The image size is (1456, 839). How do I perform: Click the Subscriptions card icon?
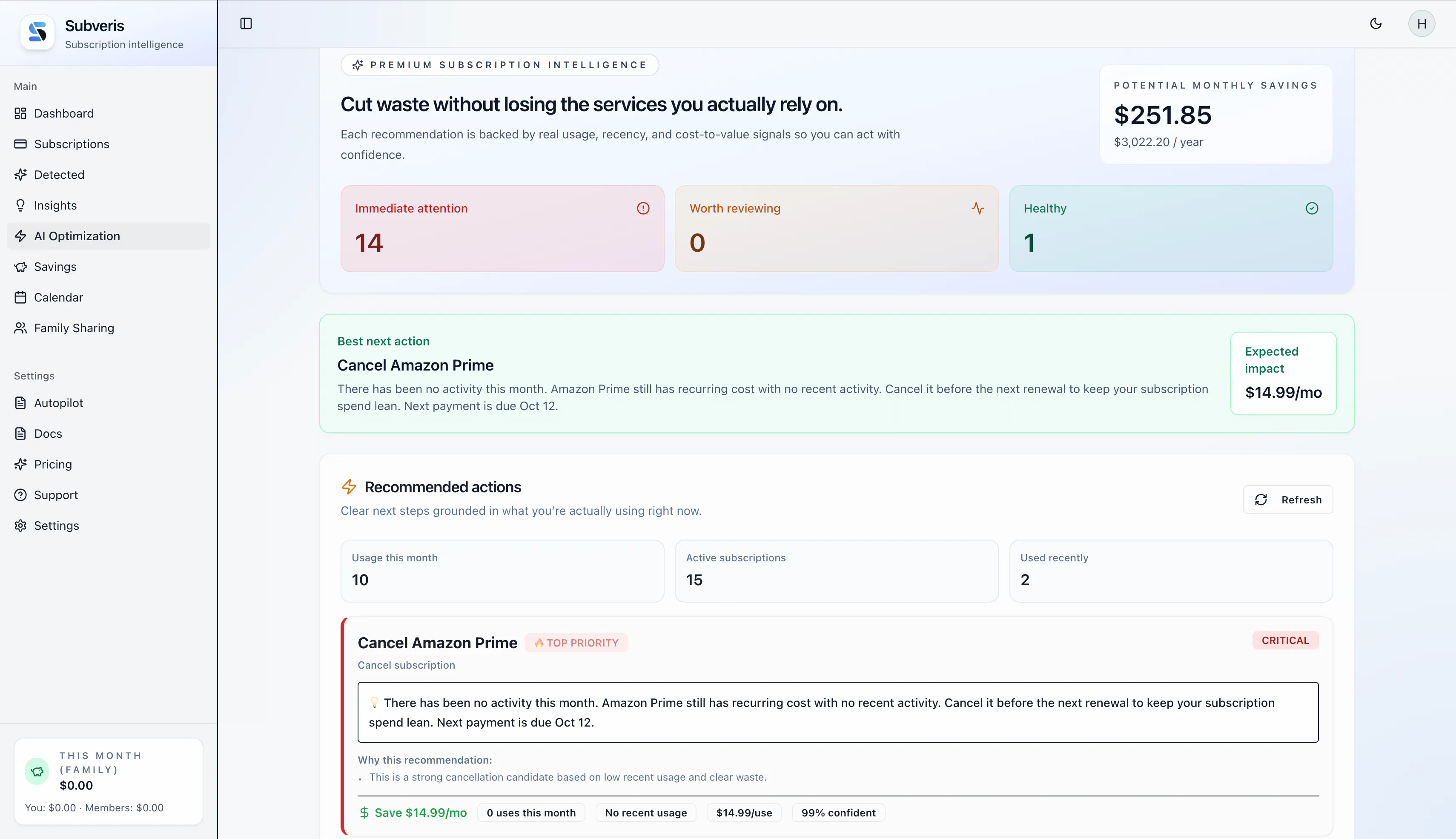pyautogui.click(x=20, y=144)
